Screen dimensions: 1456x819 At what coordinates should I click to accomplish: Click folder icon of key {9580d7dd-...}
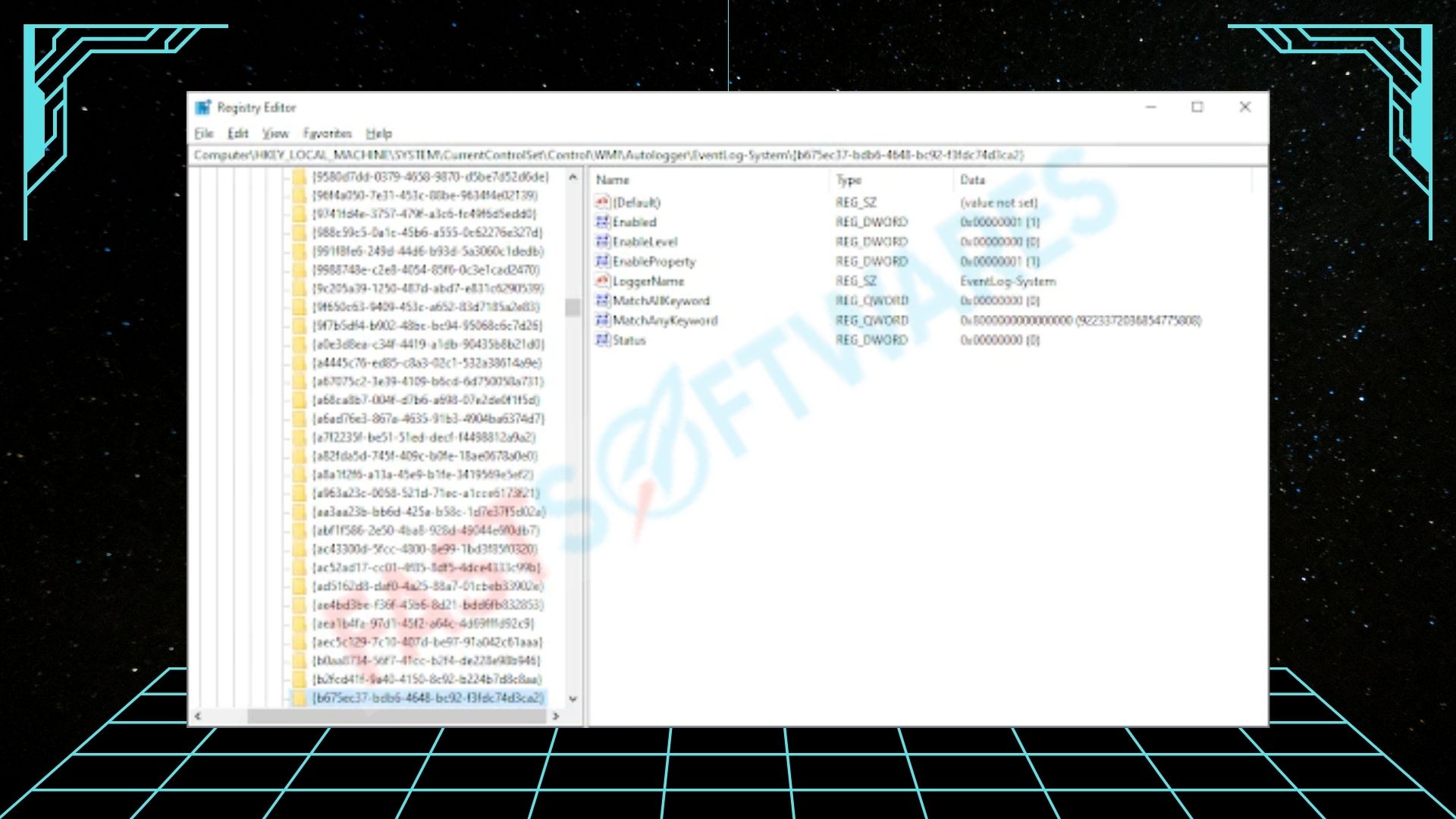[300, 177]
